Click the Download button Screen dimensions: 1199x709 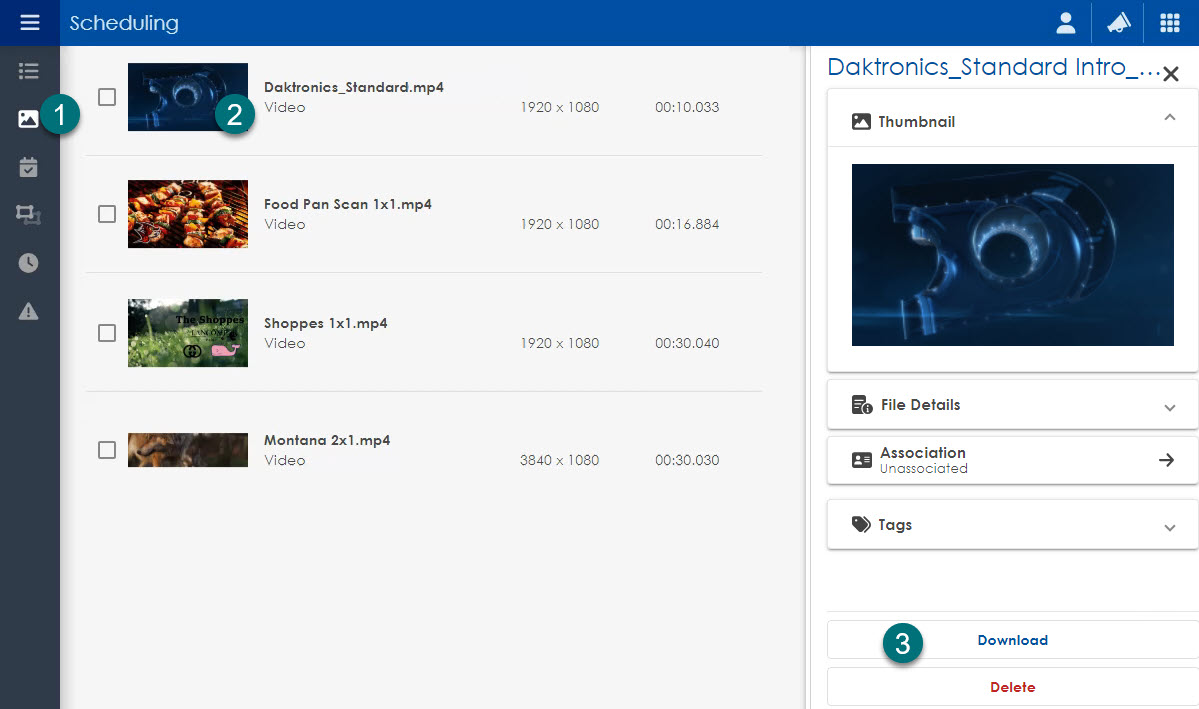[x=1012, y=640]
